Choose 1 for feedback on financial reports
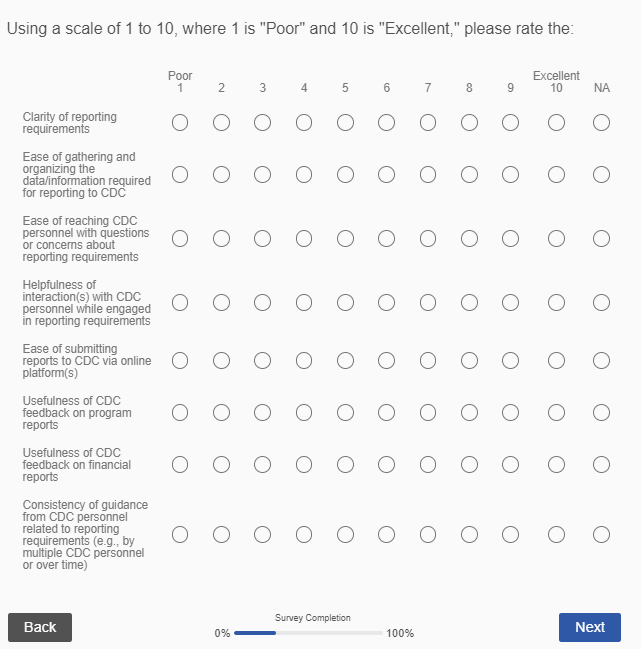 180,464
